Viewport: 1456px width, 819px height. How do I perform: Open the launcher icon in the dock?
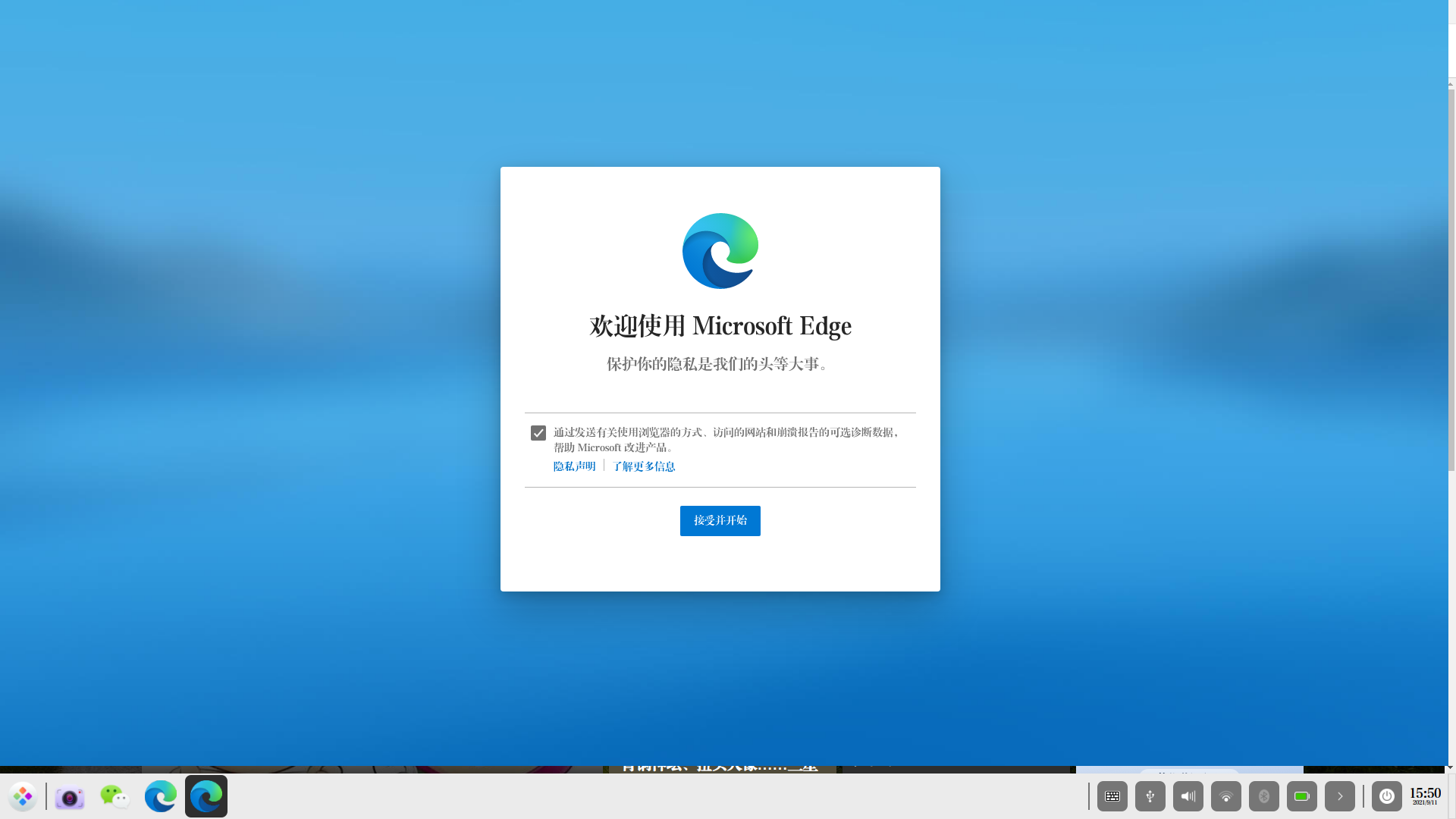(x=23, y=796)
